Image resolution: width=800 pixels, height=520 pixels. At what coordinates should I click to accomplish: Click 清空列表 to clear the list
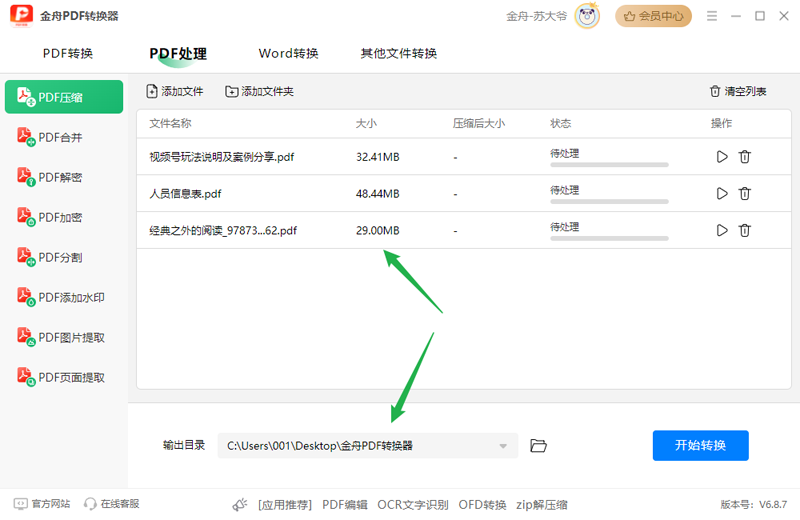(738, 91)
